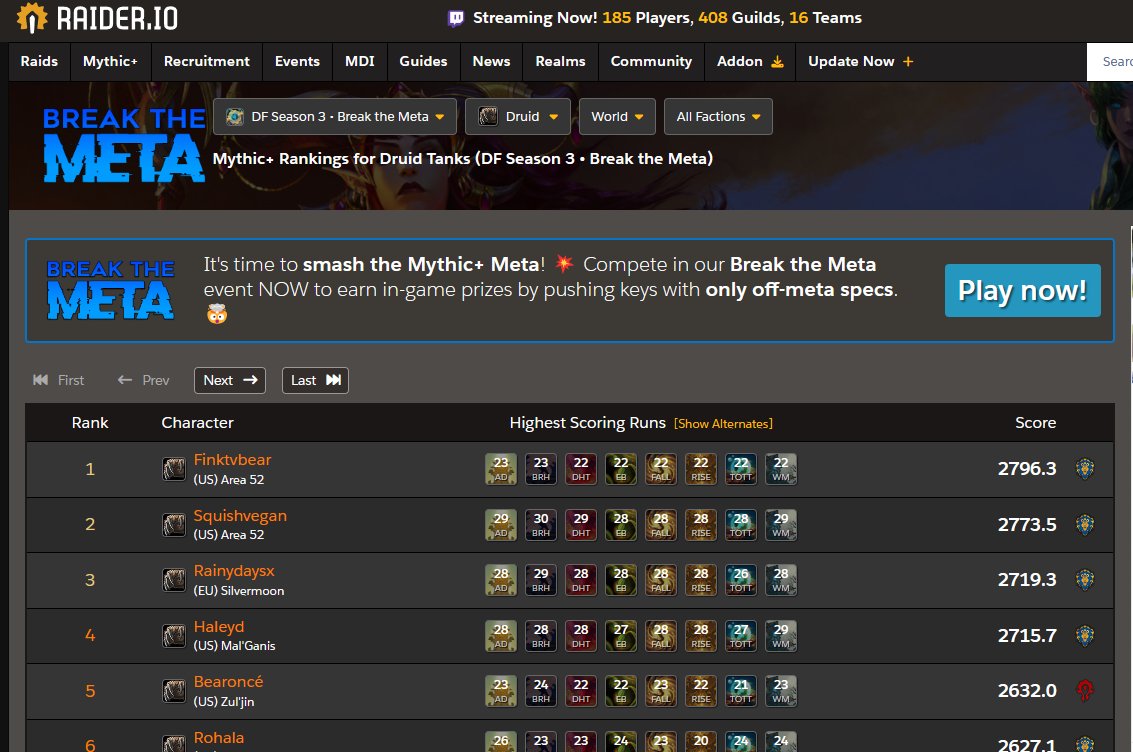Screen dimensions: 1133x752
Task: Click Squishvegan's druid class icon
Action: (173, 525)
